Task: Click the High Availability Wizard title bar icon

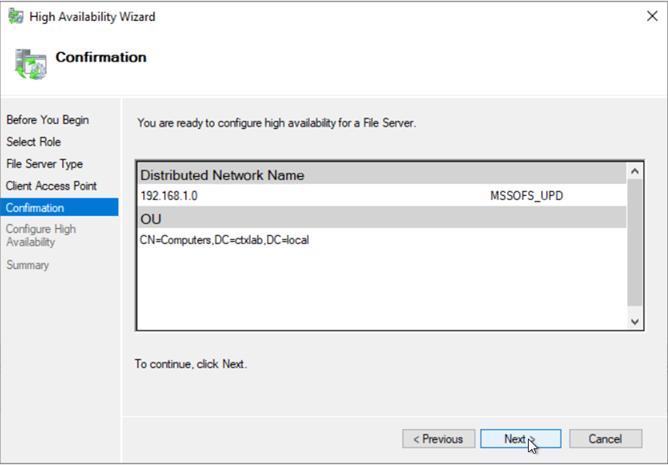Action: (x=16, y=17)
